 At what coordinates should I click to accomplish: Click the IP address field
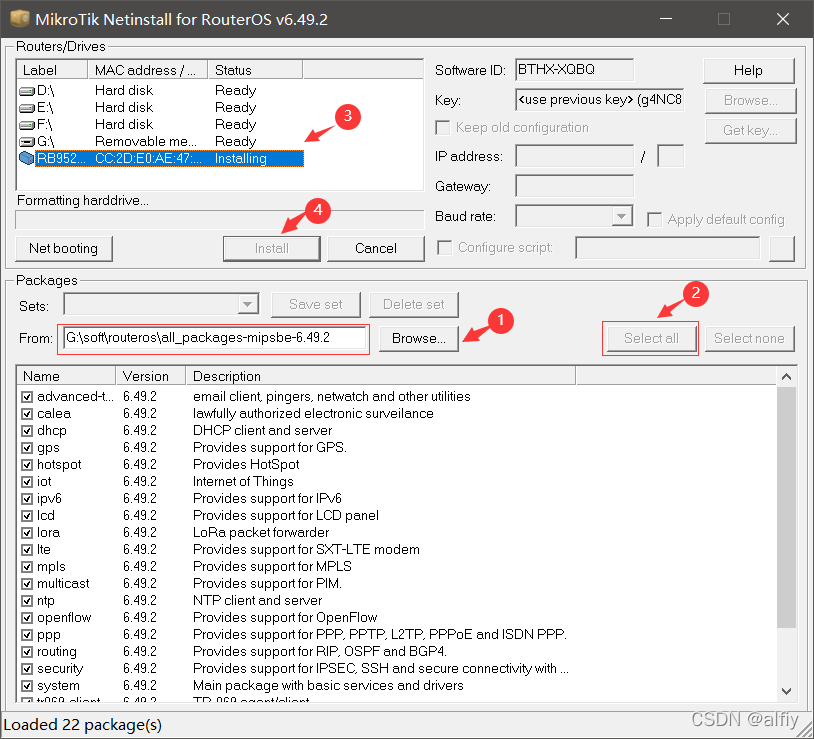(x=574, y=156)
